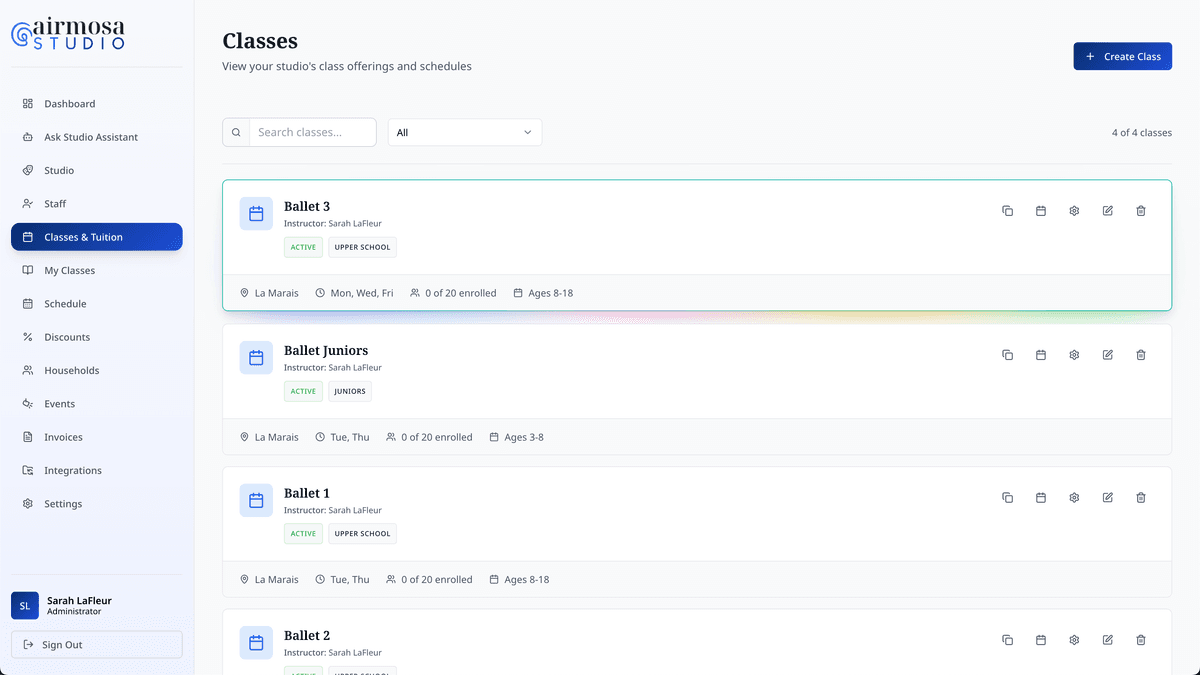Expand the class filter chevron
Viewport: 1200px width, 675px height.
coord(527,131)
